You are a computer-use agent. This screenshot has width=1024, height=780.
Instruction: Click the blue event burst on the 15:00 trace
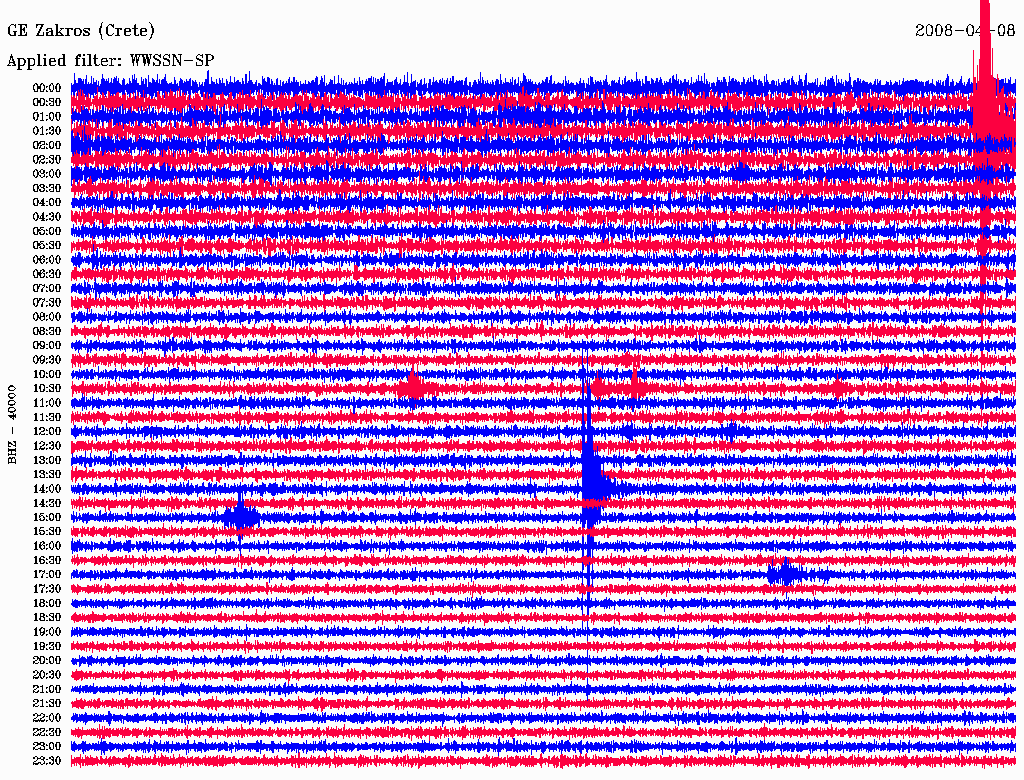coord(241,517)
